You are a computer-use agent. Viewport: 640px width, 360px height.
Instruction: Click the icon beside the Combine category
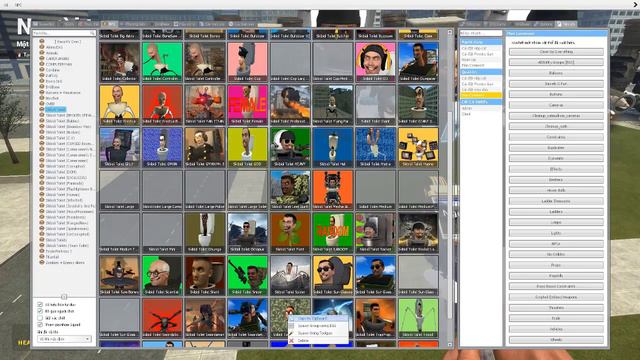[42, 70]
